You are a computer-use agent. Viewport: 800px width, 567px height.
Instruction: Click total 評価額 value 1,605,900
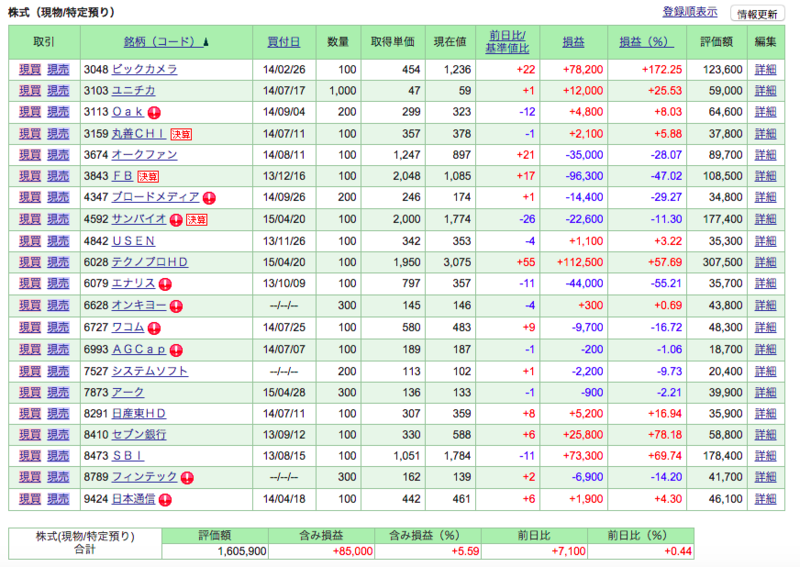pyautogui.click(x=241, y=552)
